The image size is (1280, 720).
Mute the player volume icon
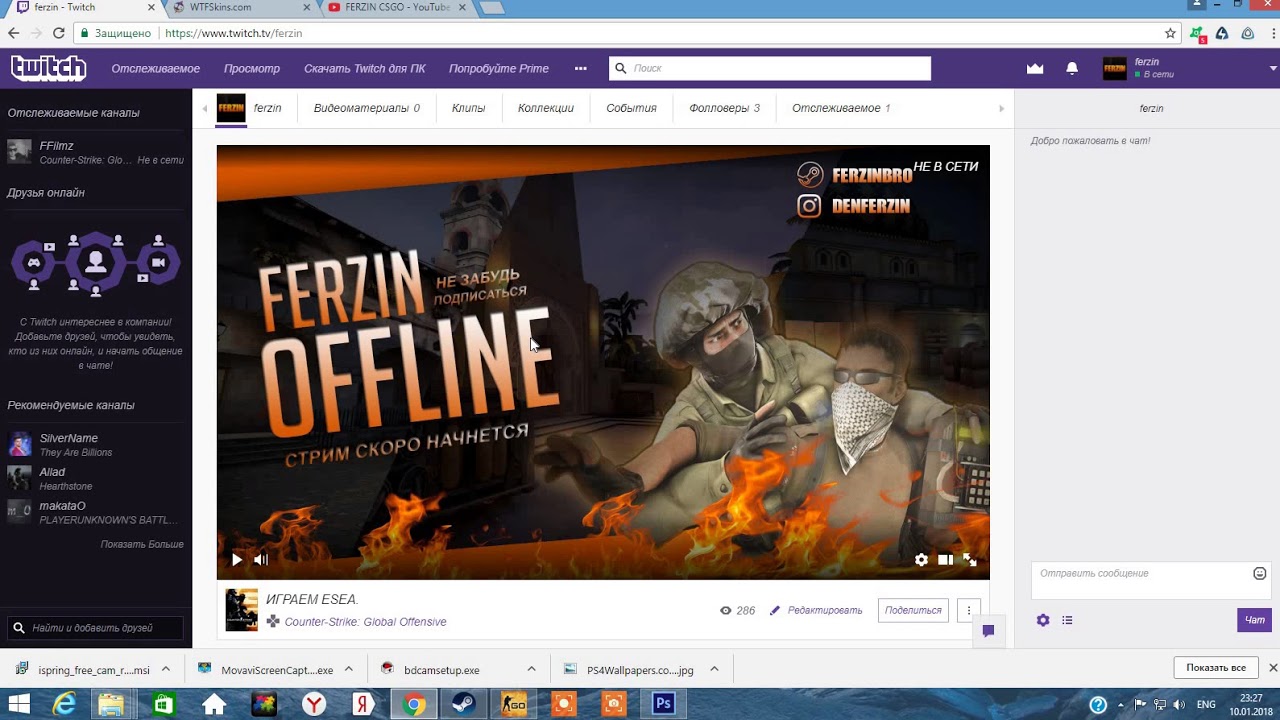261,560
